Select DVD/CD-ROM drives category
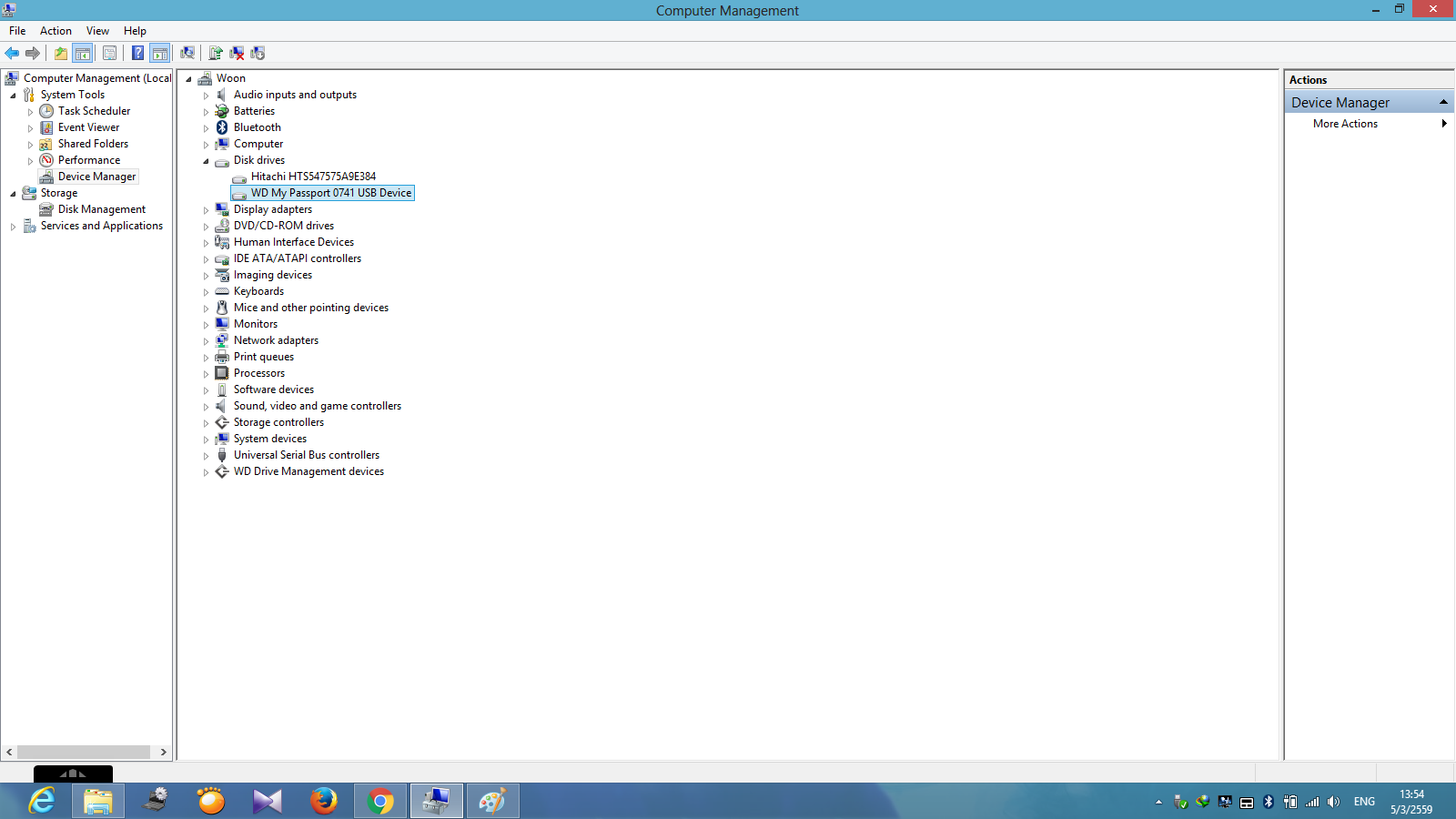This screenshot has height=819, width=1456. (x=283, y=226)
